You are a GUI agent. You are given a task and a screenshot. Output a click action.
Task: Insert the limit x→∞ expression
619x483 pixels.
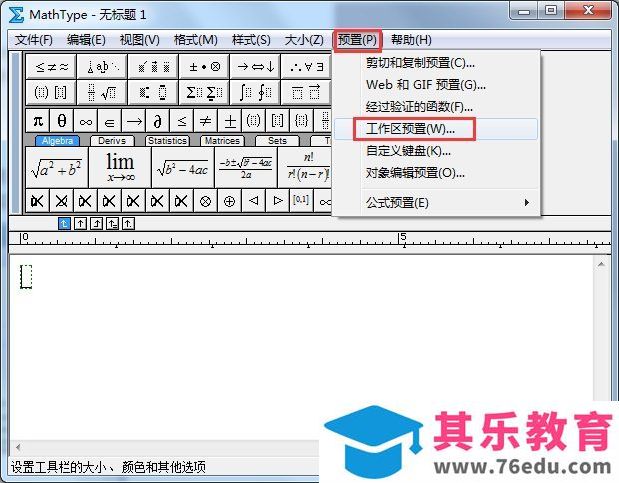[x=120, y=167]
